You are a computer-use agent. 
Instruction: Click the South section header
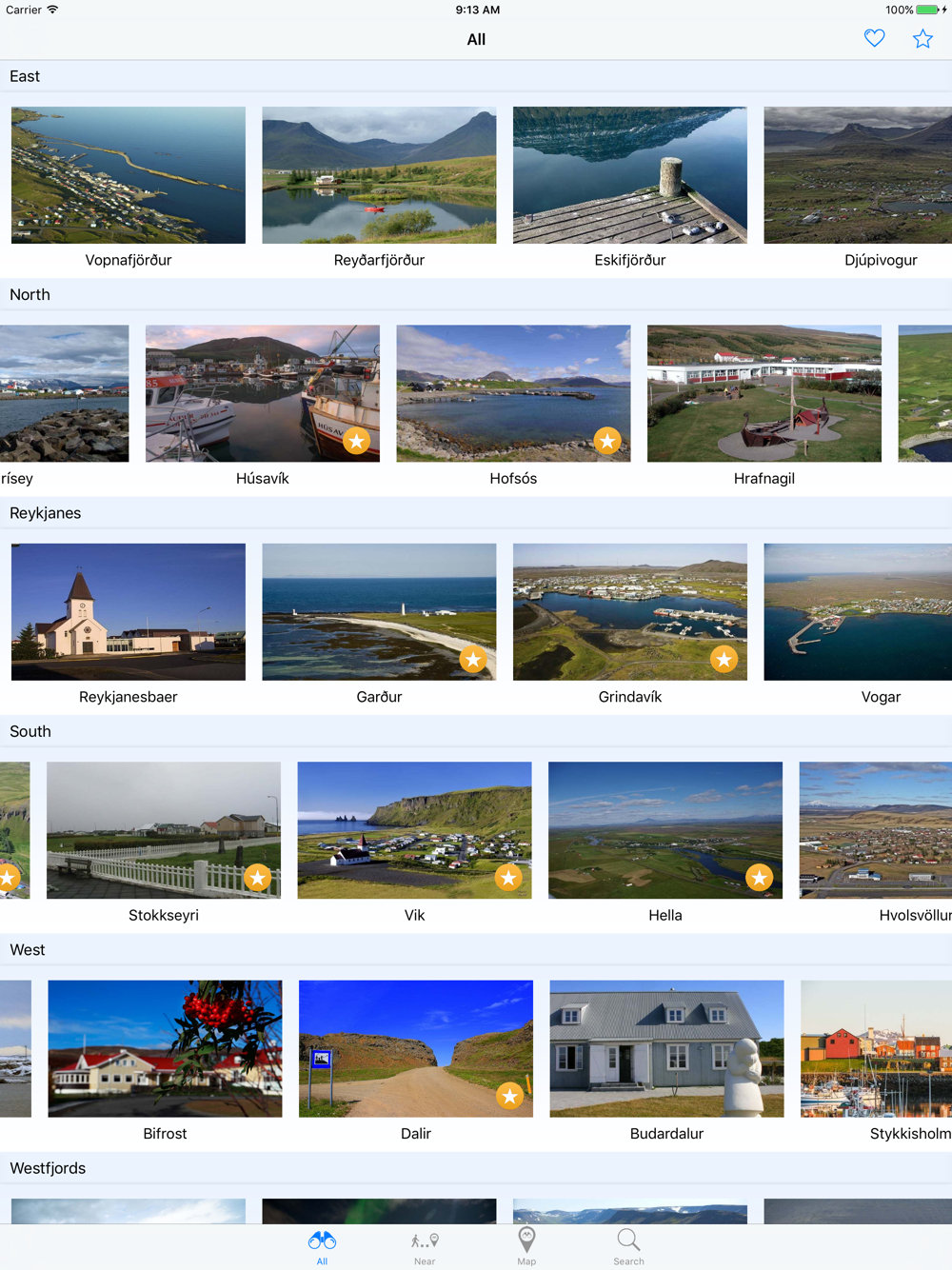(x=476, y=731)
